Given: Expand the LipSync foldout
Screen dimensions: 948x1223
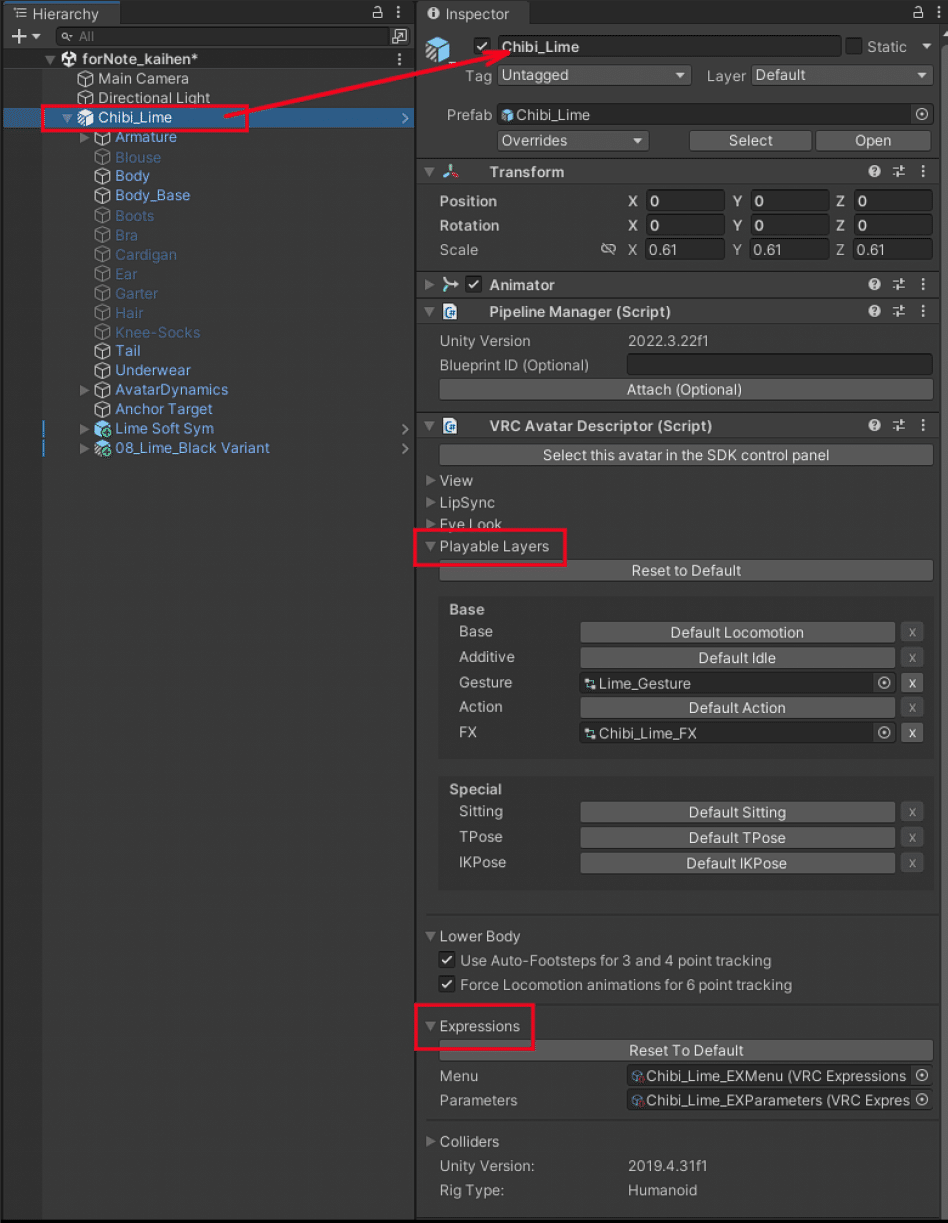Looking at the screenshot, I should point(431,503).
